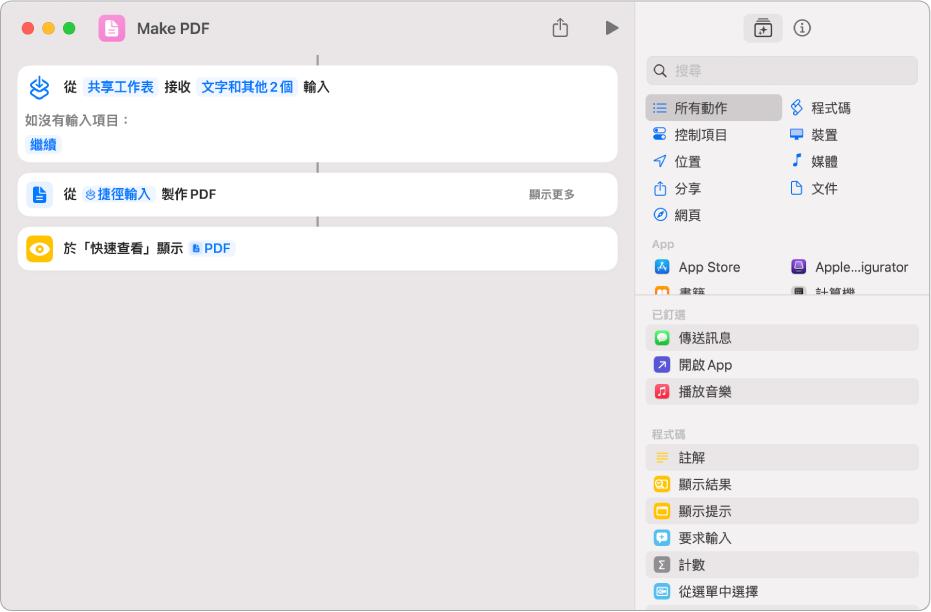
Task: Minimize the window with the yellow button
Action: [x=49, y=28]
